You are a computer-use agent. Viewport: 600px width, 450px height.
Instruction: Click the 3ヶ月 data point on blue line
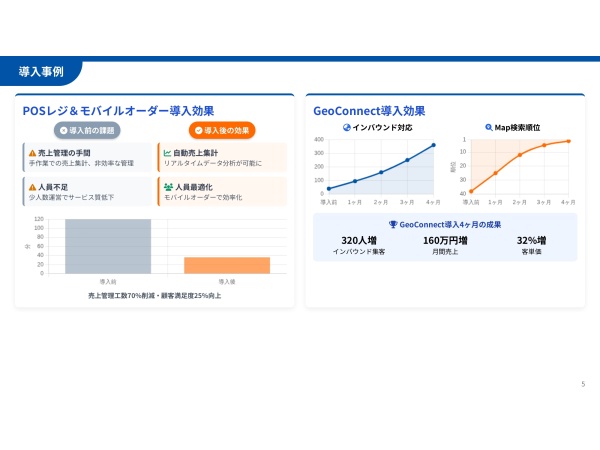click(407, 160)
